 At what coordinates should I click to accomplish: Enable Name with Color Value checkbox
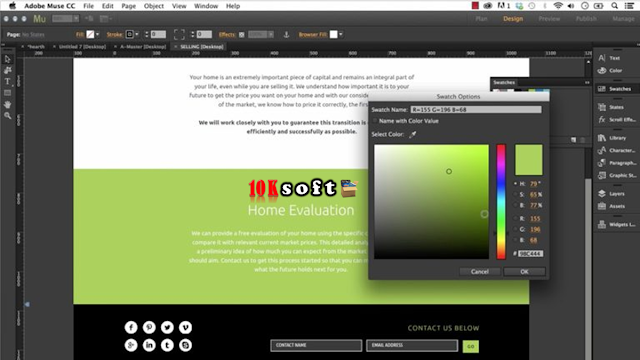[x=375, y=121]
